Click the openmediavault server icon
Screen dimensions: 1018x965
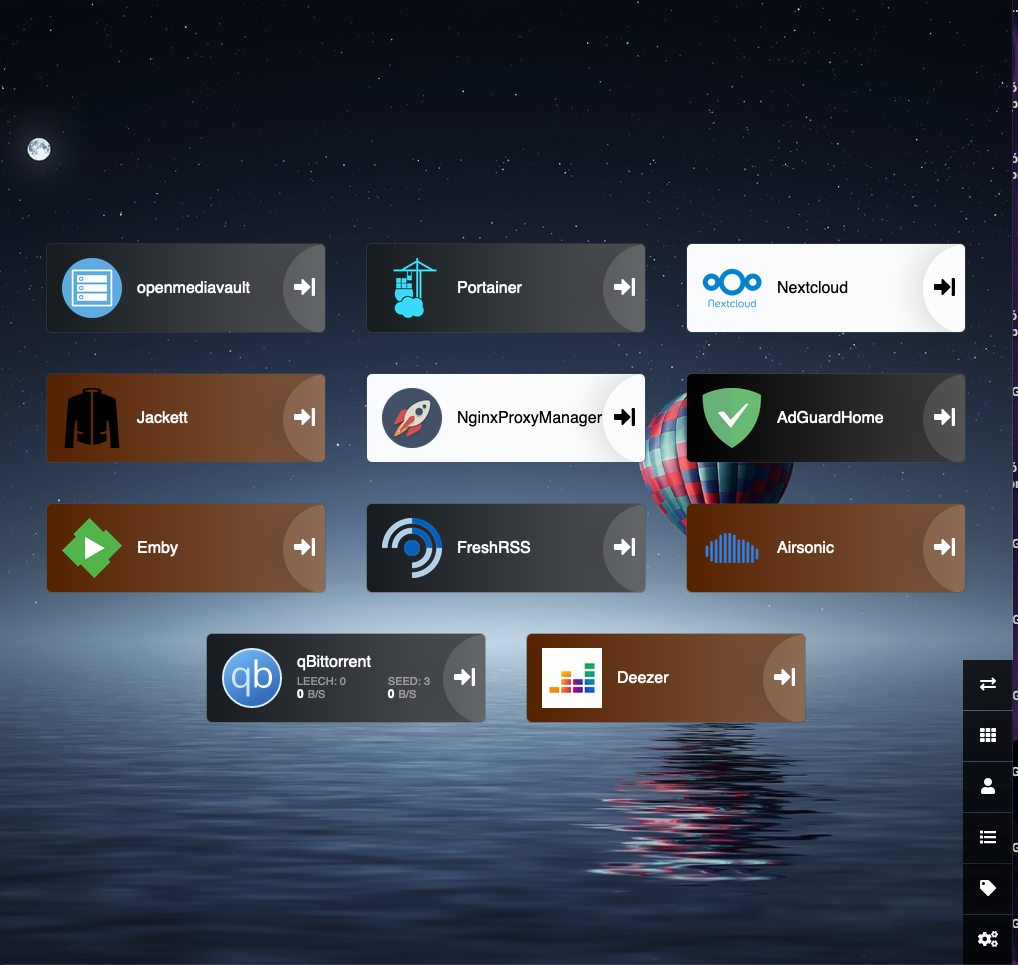92,288
